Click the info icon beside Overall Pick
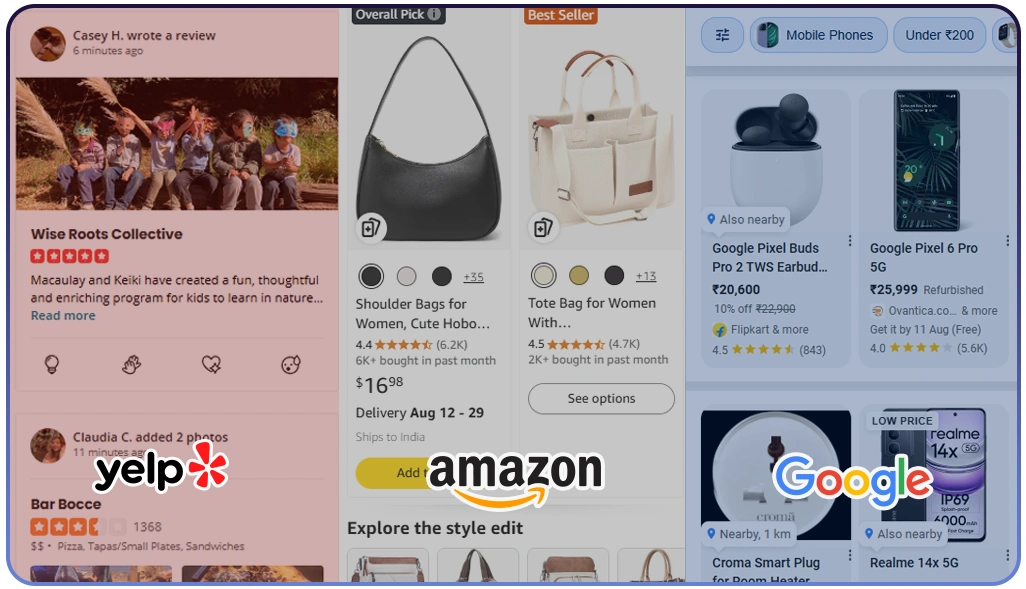The width and height of the screenshot is (1026, 589). pyautogui.click(x=434, y=14)
